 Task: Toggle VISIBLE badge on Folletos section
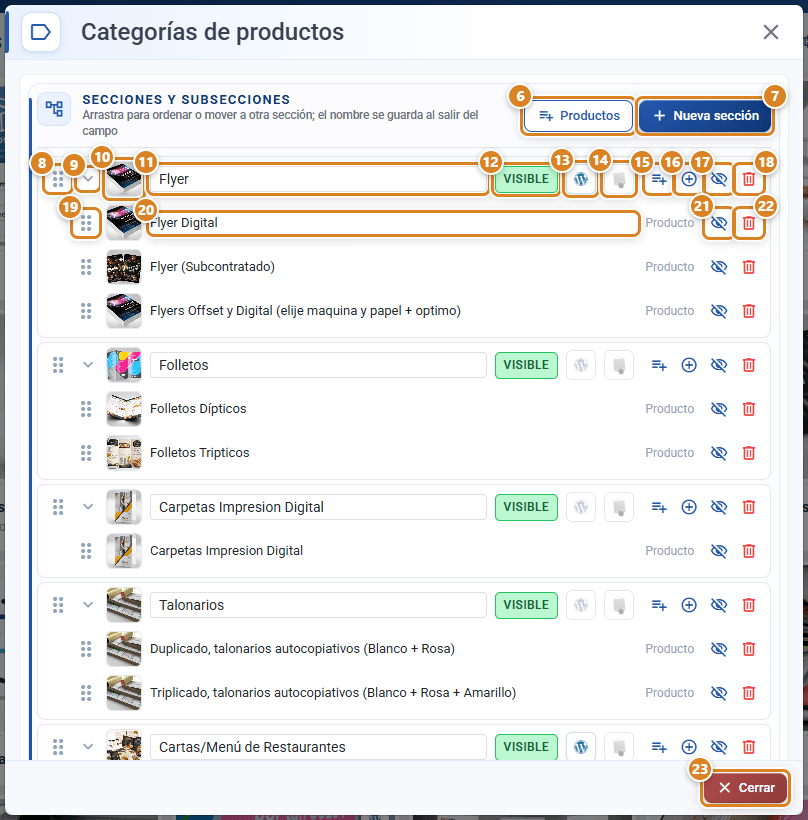tap(526, 365)
